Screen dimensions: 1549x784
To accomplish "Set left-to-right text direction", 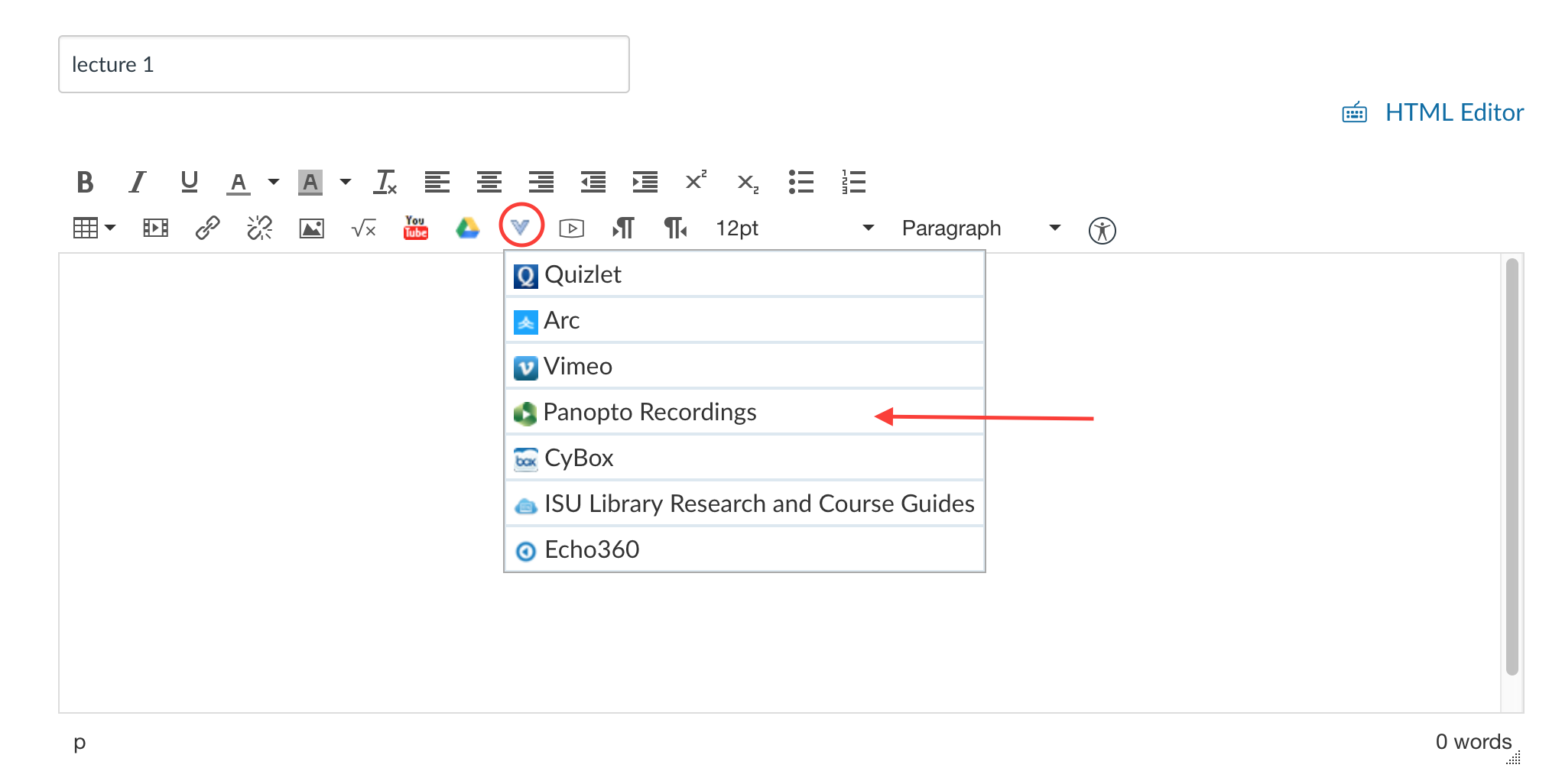I will tap(623, 228).
